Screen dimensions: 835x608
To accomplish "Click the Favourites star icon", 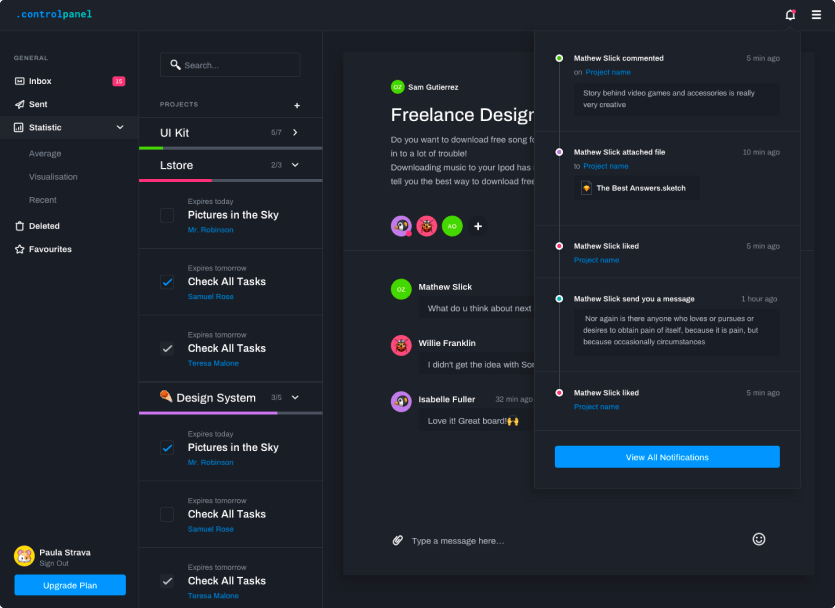I will click(x=20, y=249).
